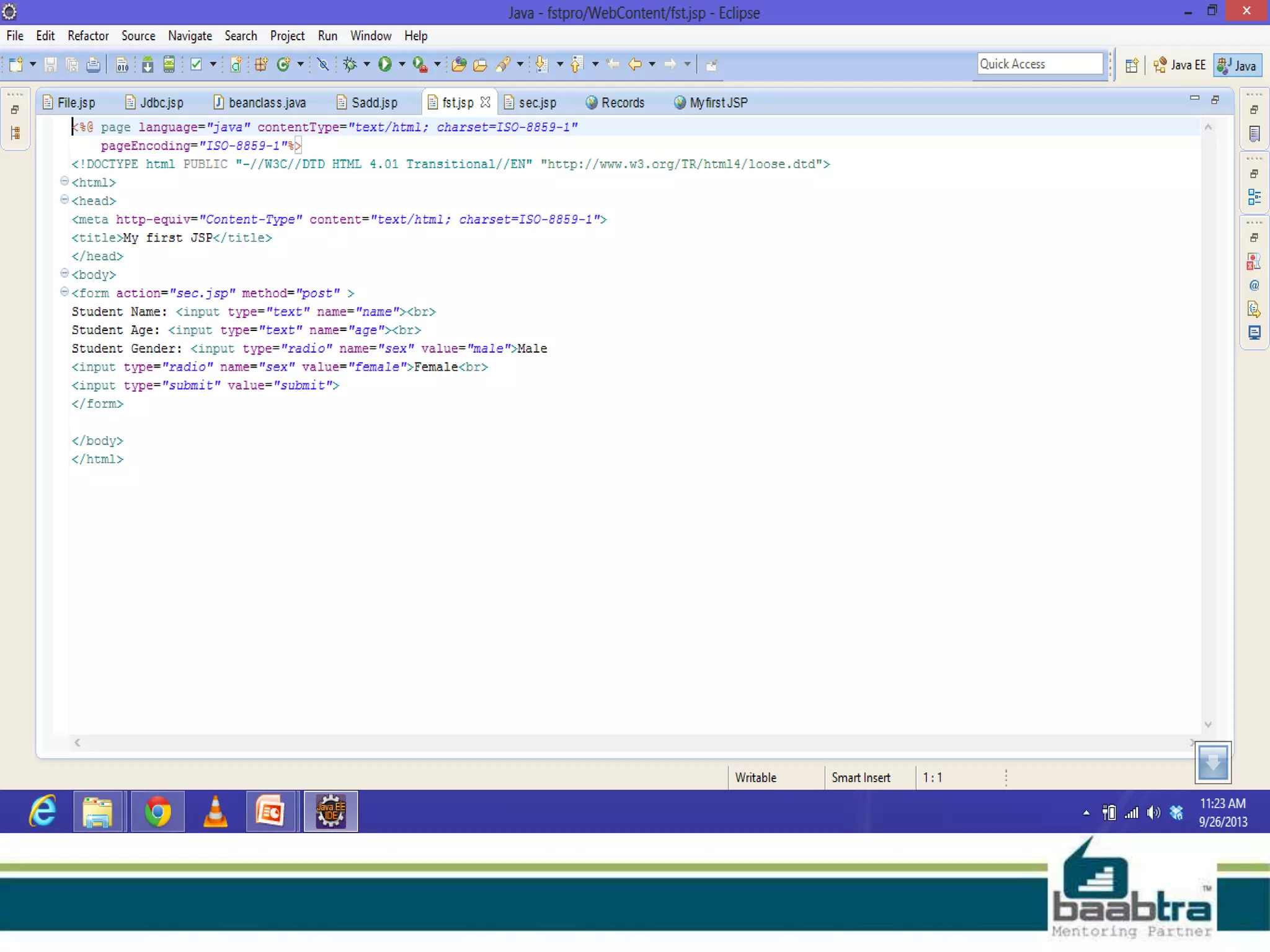Click the New Java Class icon
Screen dimensions: 1270x952
coord(283,64)
